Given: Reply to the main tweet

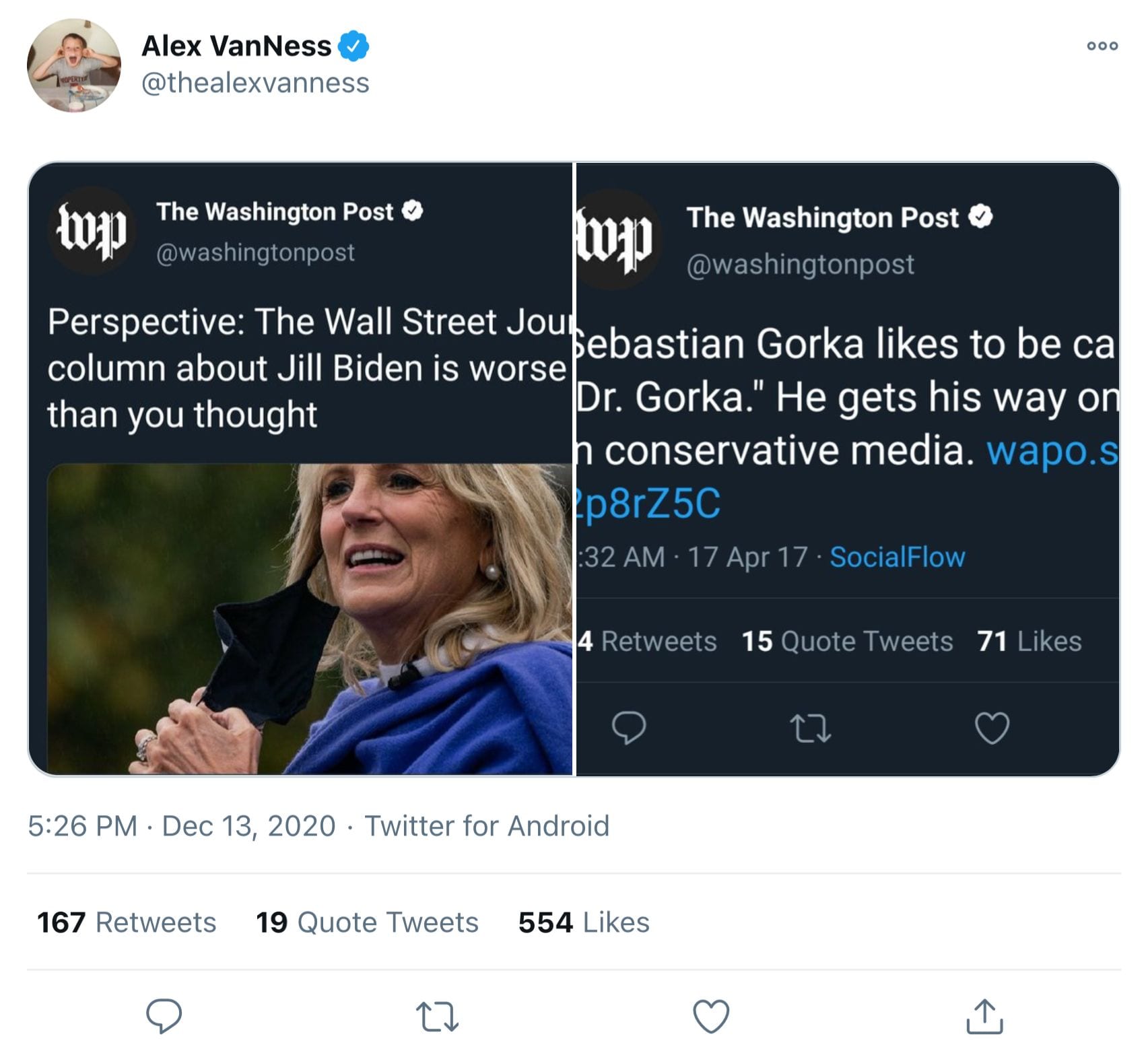Looking at the screenshot, I should (x=164, y=1015).
